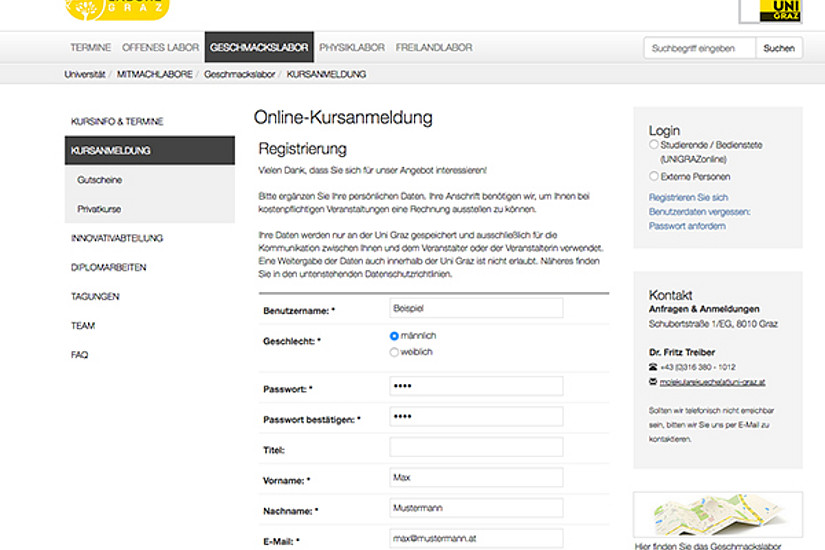Go to Geschmackslabor breadcrumb

click(239, 74)
